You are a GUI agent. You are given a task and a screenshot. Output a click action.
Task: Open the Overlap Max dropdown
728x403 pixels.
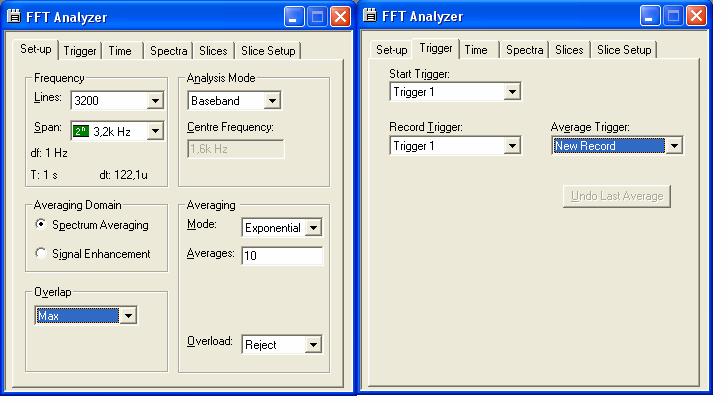pyautogui.click(x=127, y=316)
